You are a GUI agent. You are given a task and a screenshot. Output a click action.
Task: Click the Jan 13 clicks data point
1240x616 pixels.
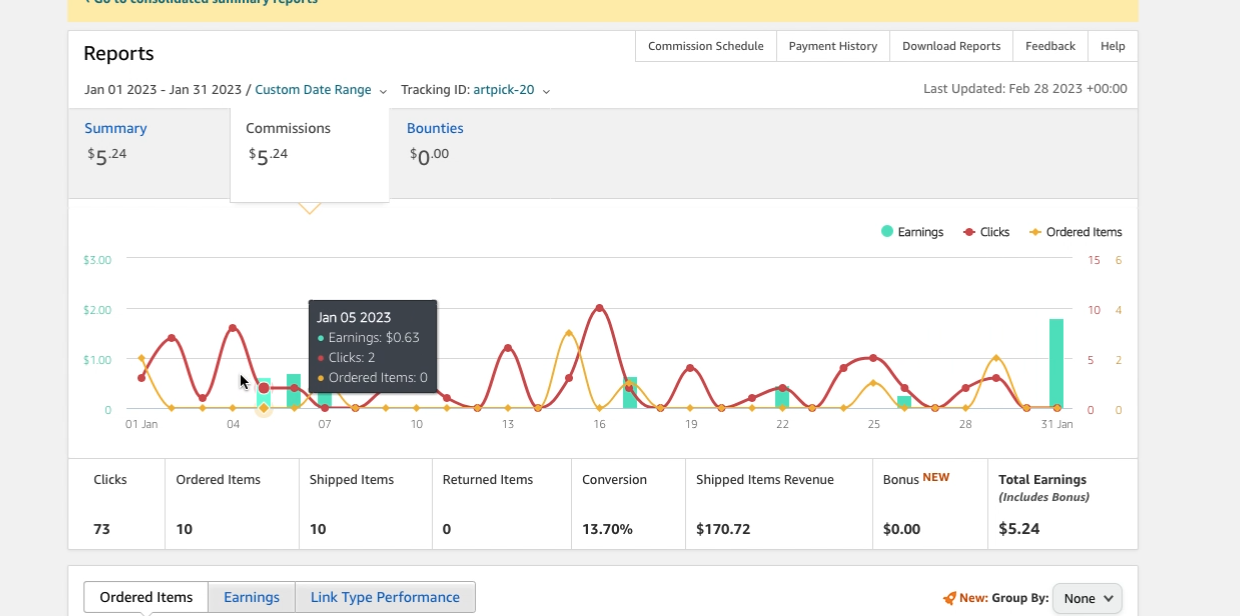coord(508,348)
